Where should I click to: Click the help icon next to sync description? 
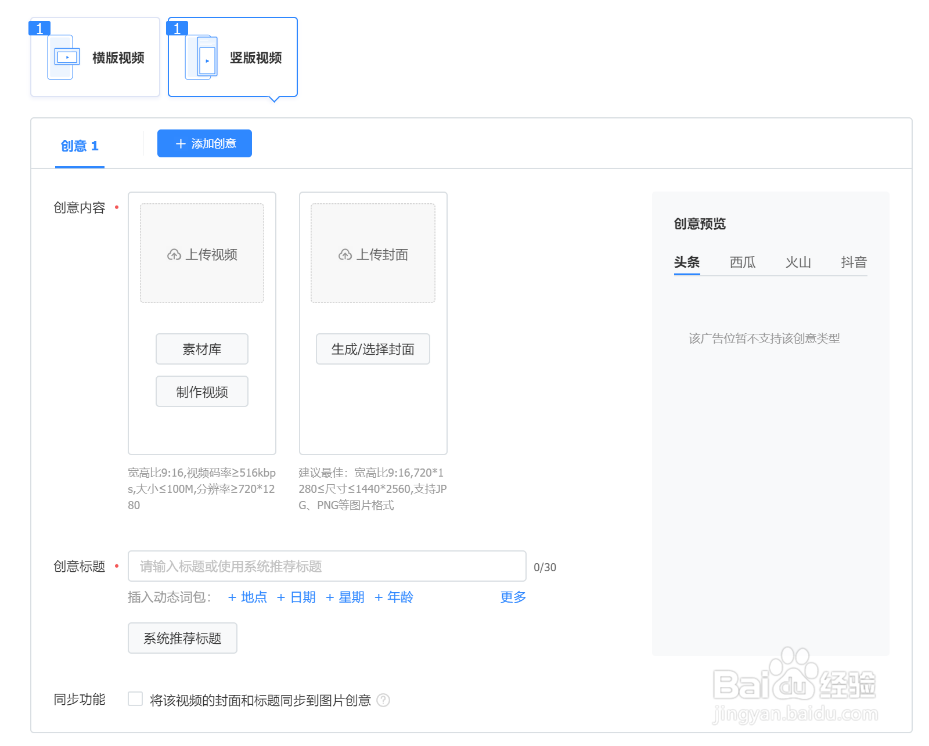click(383, 700)
